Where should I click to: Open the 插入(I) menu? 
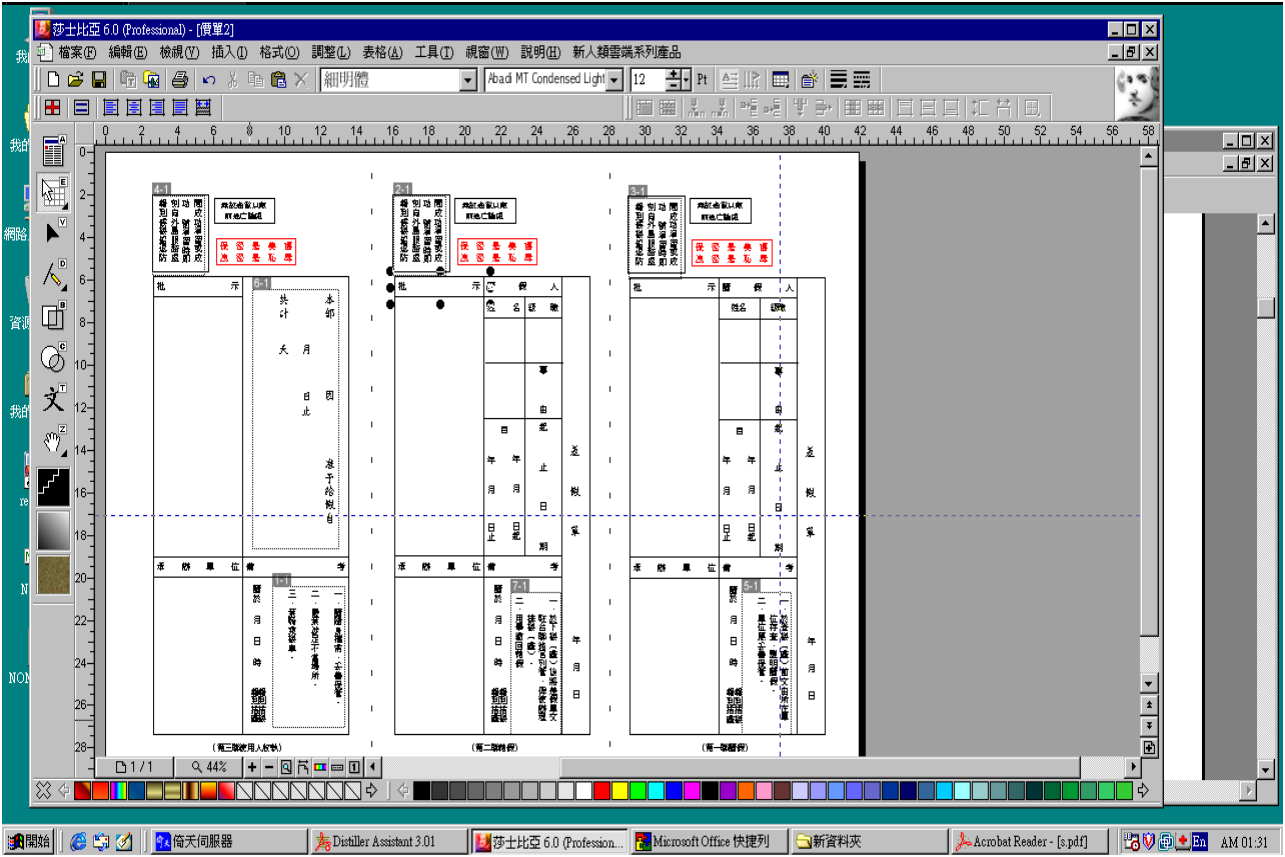pos(230,52)
